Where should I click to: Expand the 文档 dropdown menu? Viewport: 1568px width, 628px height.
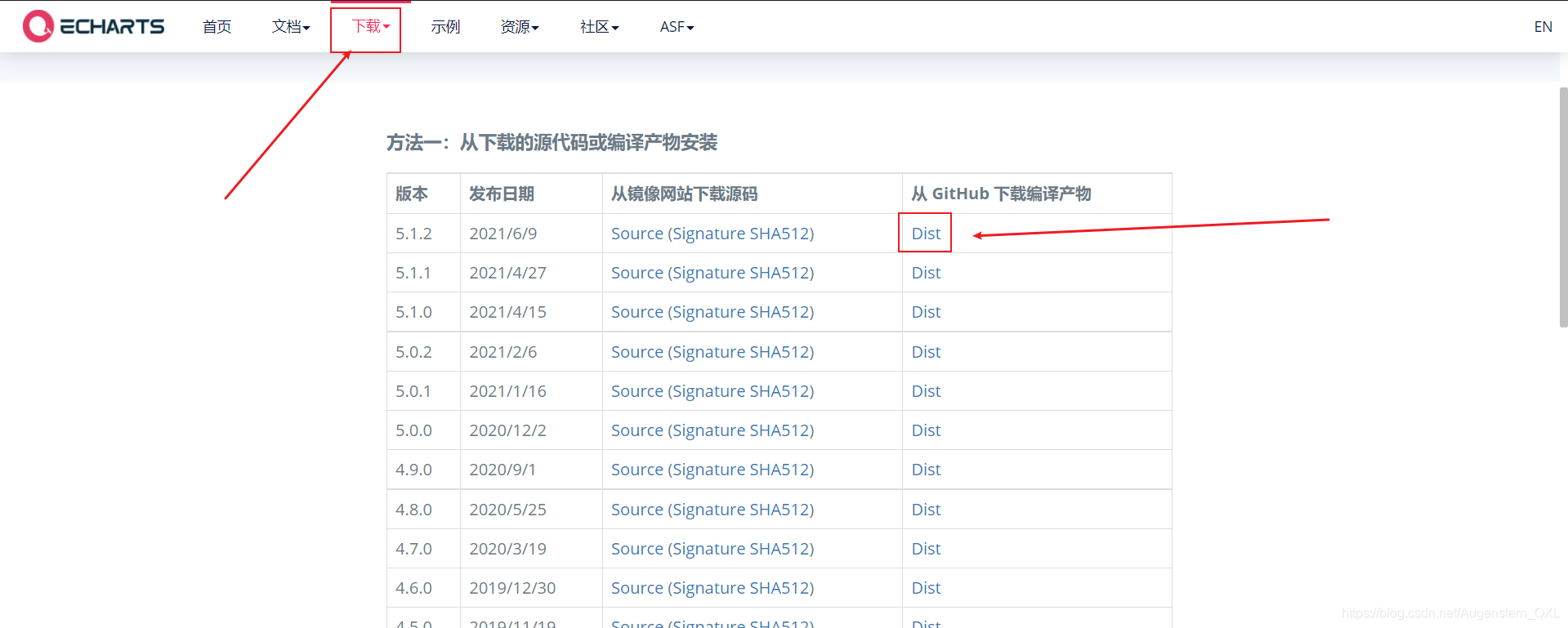[291, 27]
